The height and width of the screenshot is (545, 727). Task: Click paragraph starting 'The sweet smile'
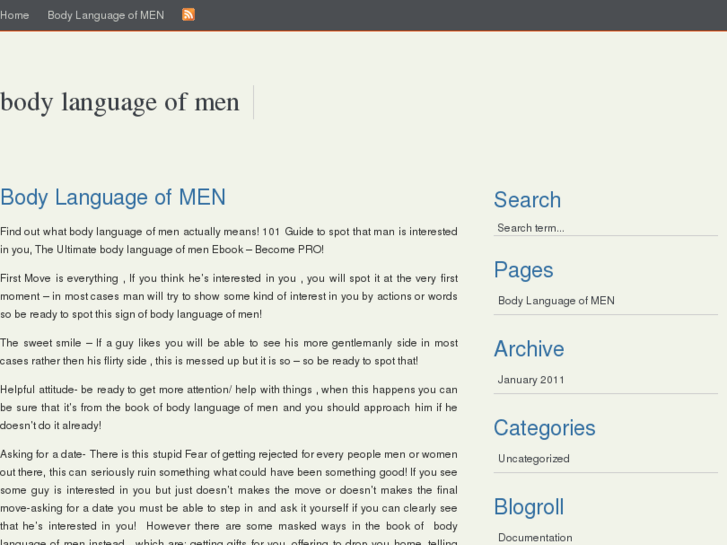point(229,352)
